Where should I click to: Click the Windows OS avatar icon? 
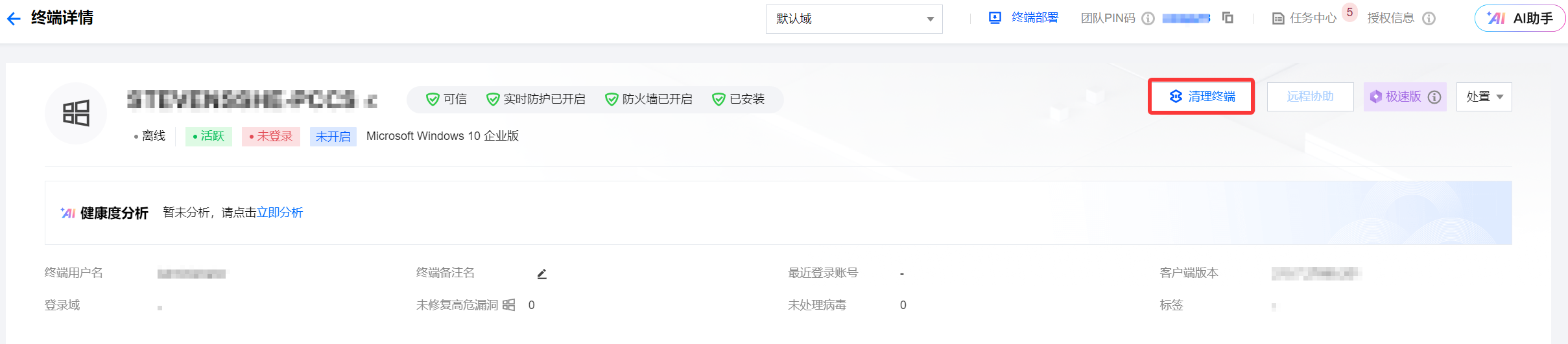76,113
